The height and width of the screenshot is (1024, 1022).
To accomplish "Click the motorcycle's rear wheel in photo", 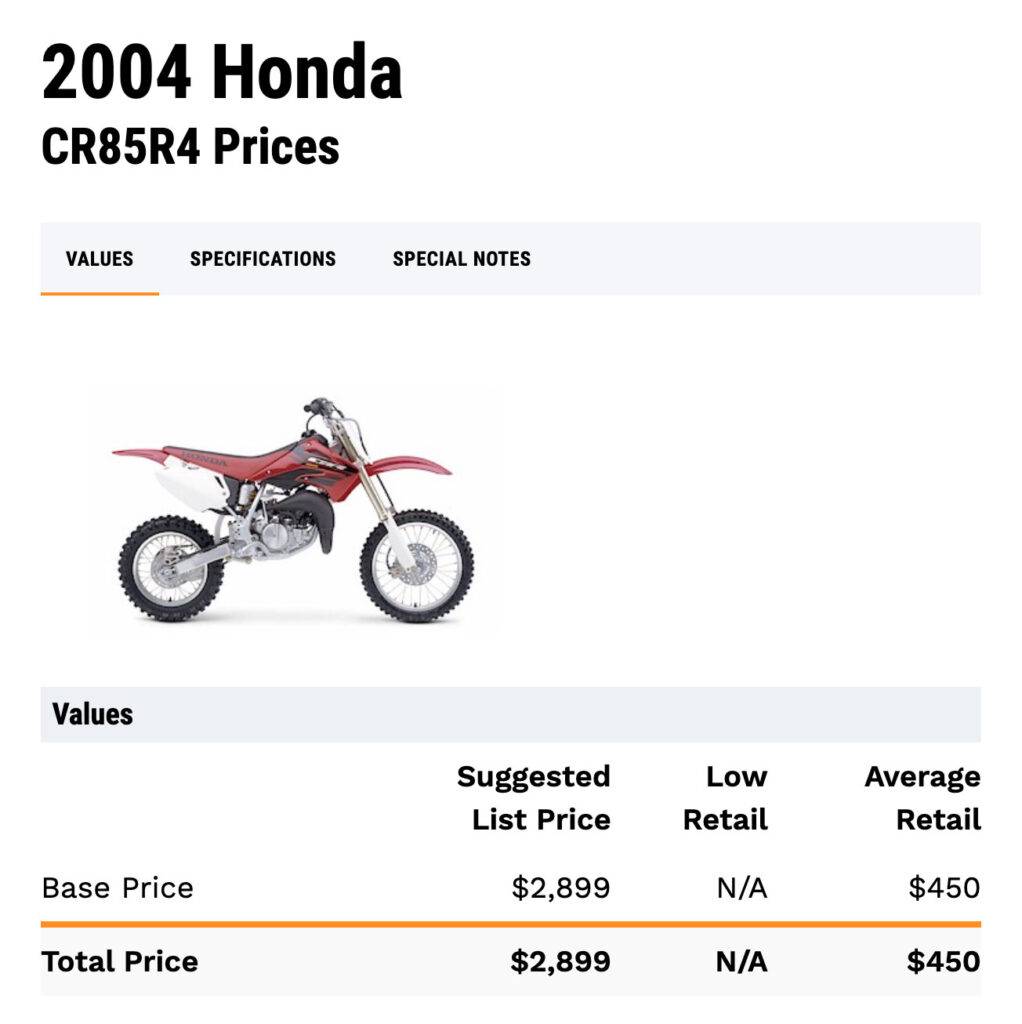I will 170,568.
